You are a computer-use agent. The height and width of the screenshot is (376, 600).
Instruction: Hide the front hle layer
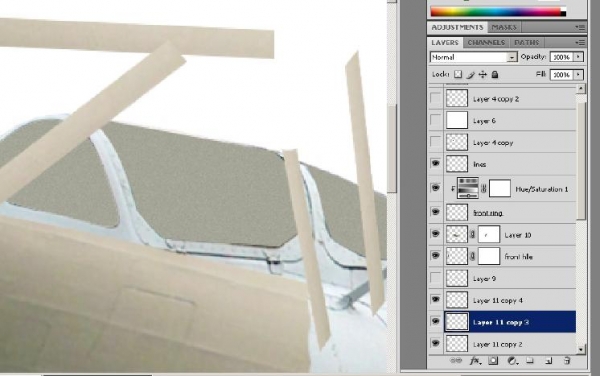click(435, 256)
